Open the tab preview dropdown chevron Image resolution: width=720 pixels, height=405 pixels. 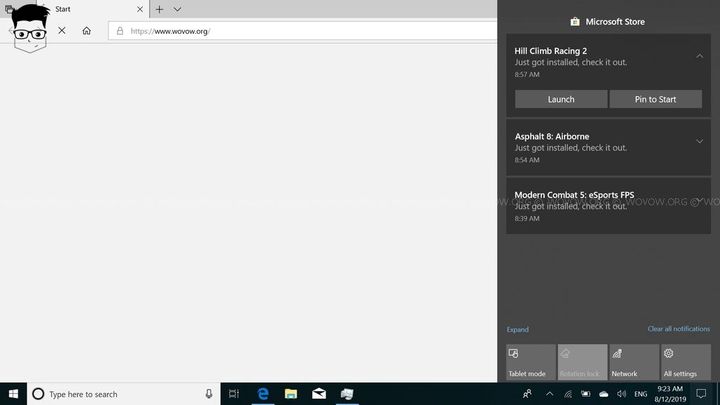tap(177, 9)
